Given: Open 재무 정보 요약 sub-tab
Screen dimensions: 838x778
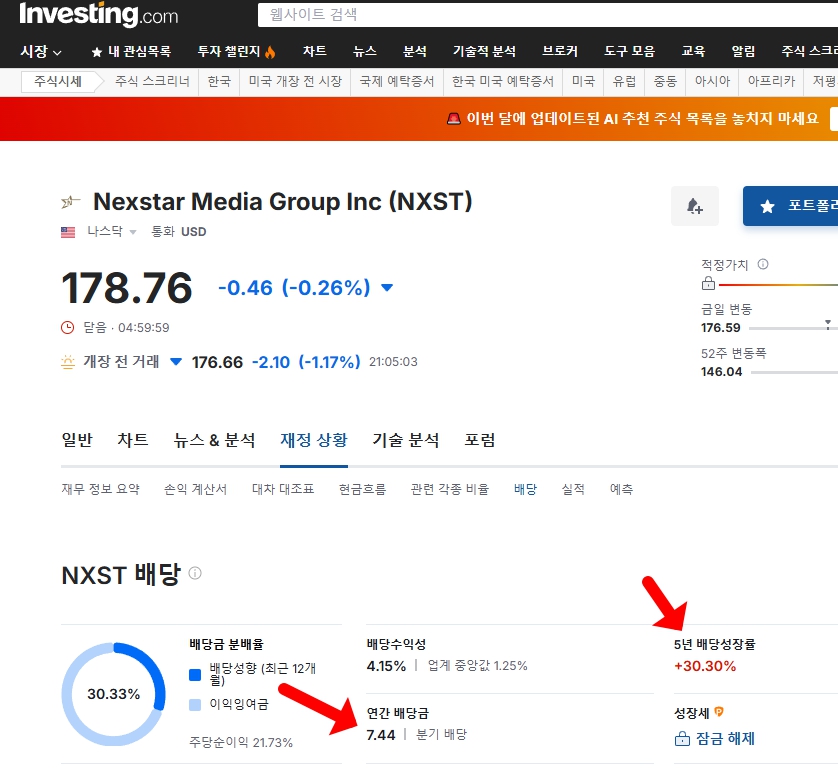Looking at the screenshot, I should point(100,489).
